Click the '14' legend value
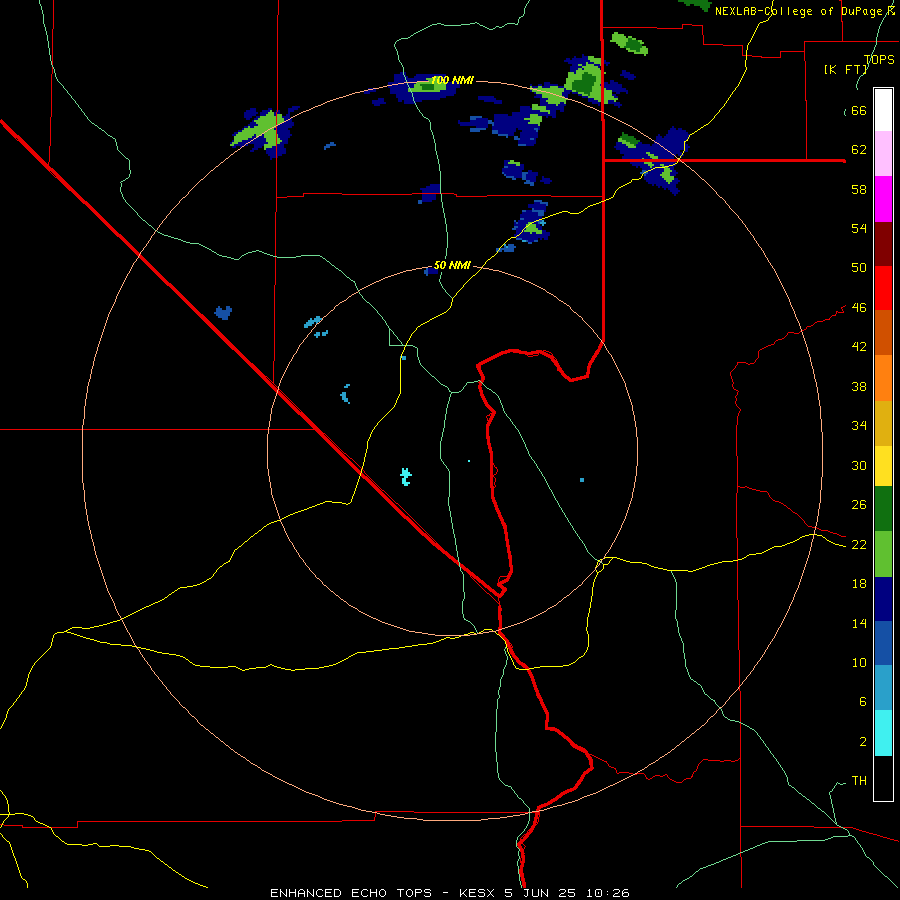Viewport: 900px width, 900px height. tap(859, 623)
